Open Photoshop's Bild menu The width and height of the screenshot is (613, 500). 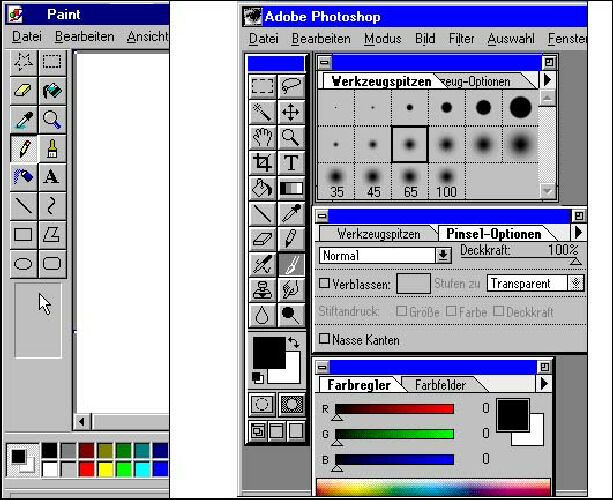(x=425, y=39)
